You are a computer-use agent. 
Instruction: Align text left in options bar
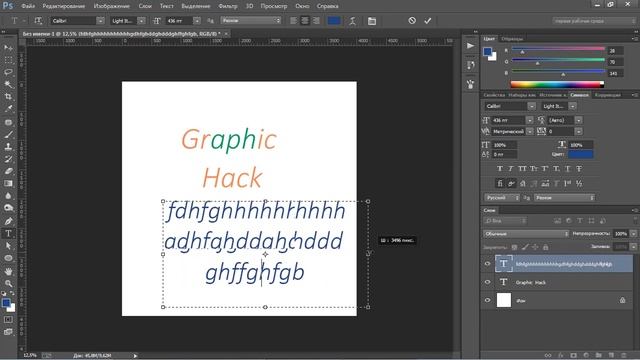click(x=293, y=20)
